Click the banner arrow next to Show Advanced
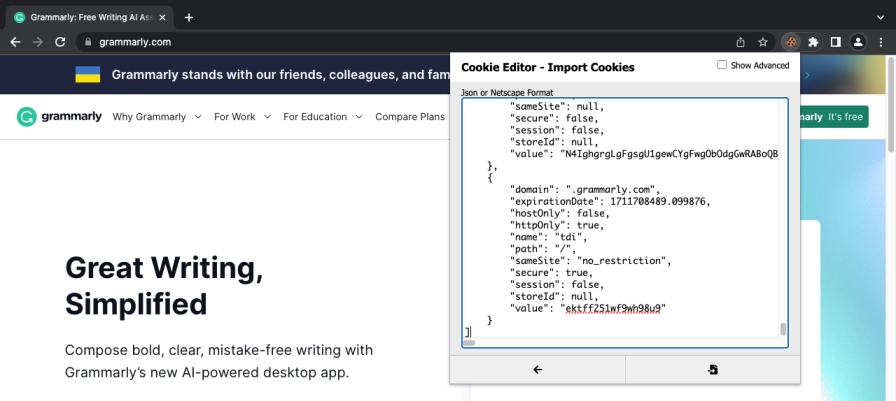896x401 pixels. 807,75
